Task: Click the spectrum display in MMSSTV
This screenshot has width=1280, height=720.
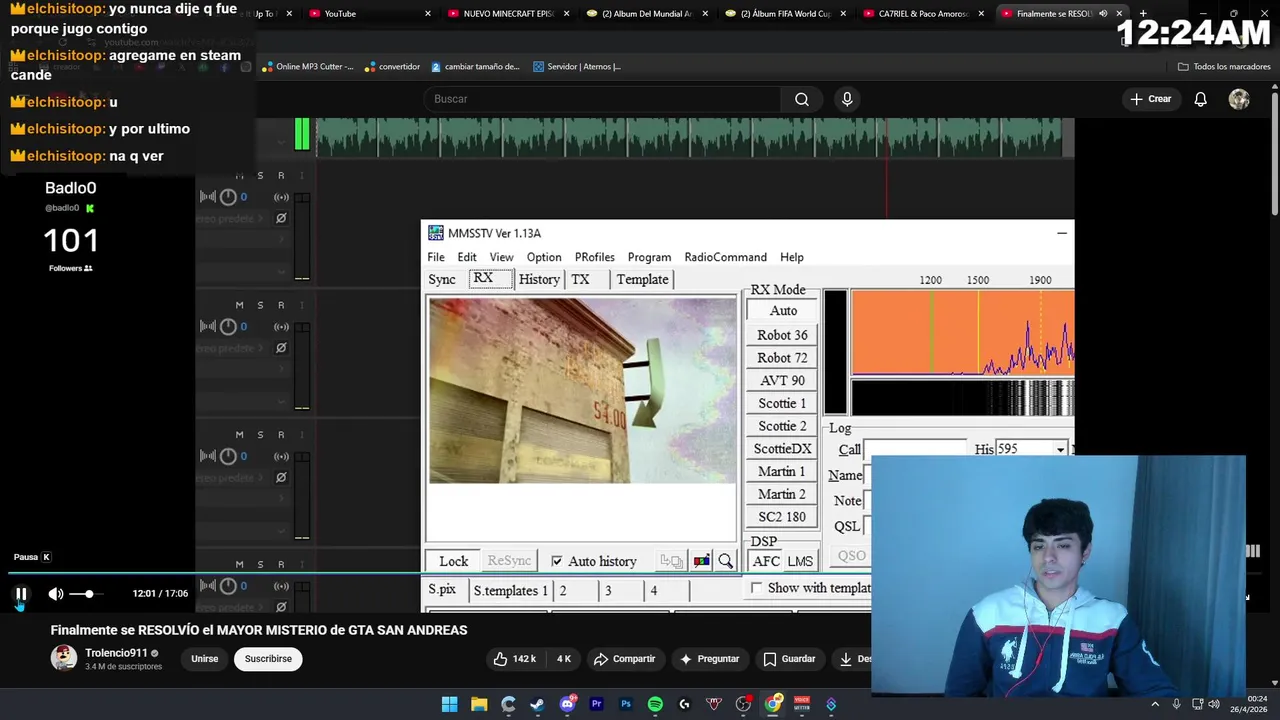Action: [x=962, y=333]
